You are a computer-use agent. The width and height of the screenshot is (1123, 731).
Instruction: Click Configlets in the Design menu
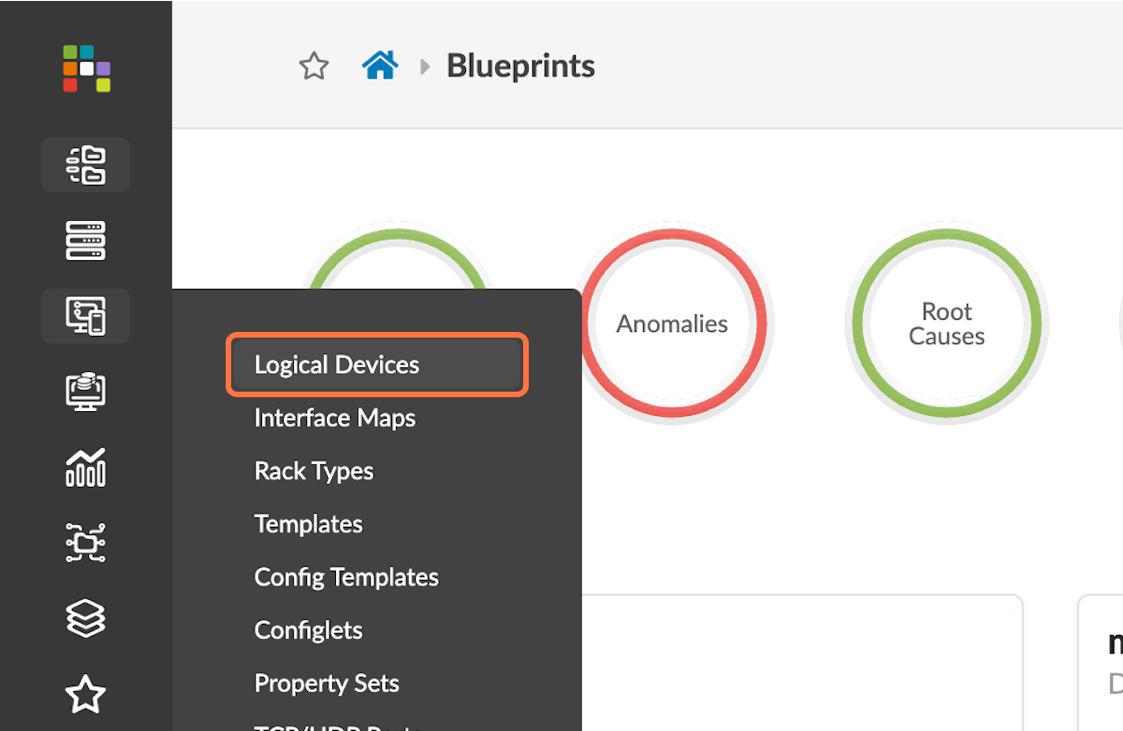tap(308, 630)
